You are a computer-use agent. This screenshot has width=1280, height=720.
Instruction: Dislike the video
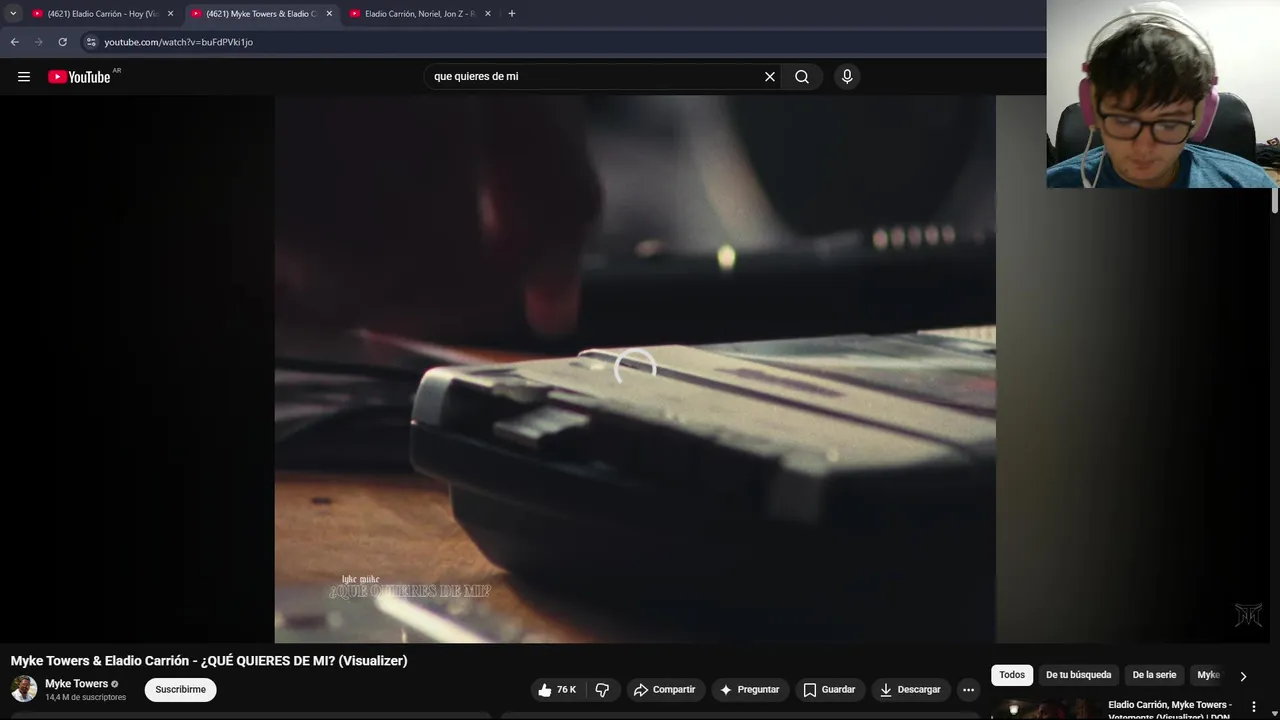(x=602, y=690)
